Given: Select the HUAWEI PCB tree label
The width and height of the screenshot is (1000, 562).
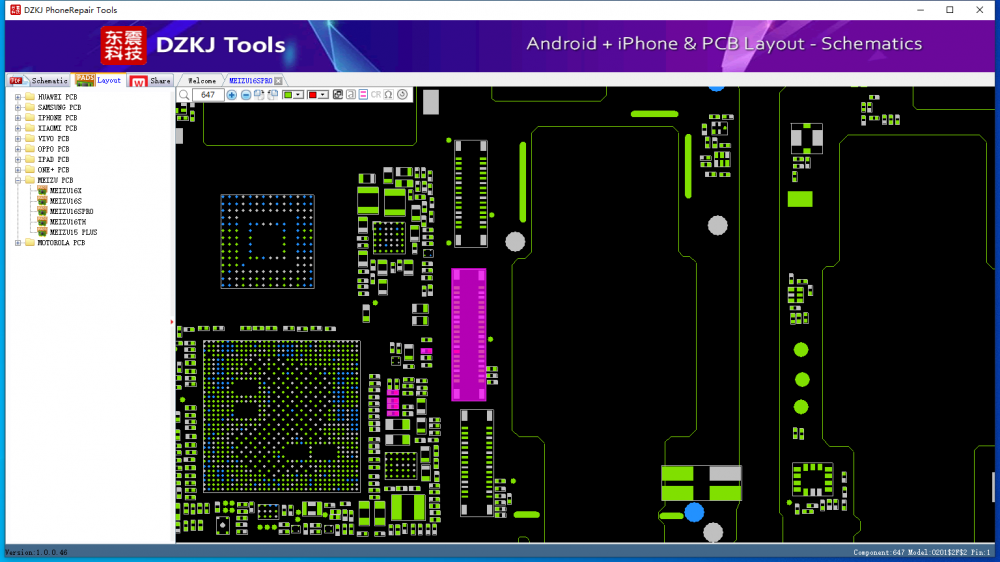Looking at the screenshot, I should [57, 97].
